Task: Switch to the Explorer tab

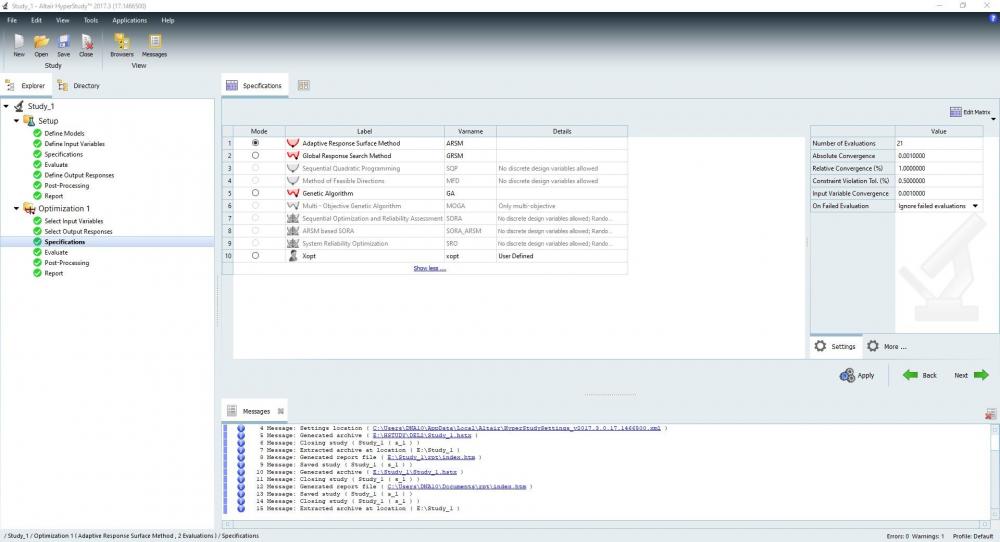Action: click(x=26, y=85)
